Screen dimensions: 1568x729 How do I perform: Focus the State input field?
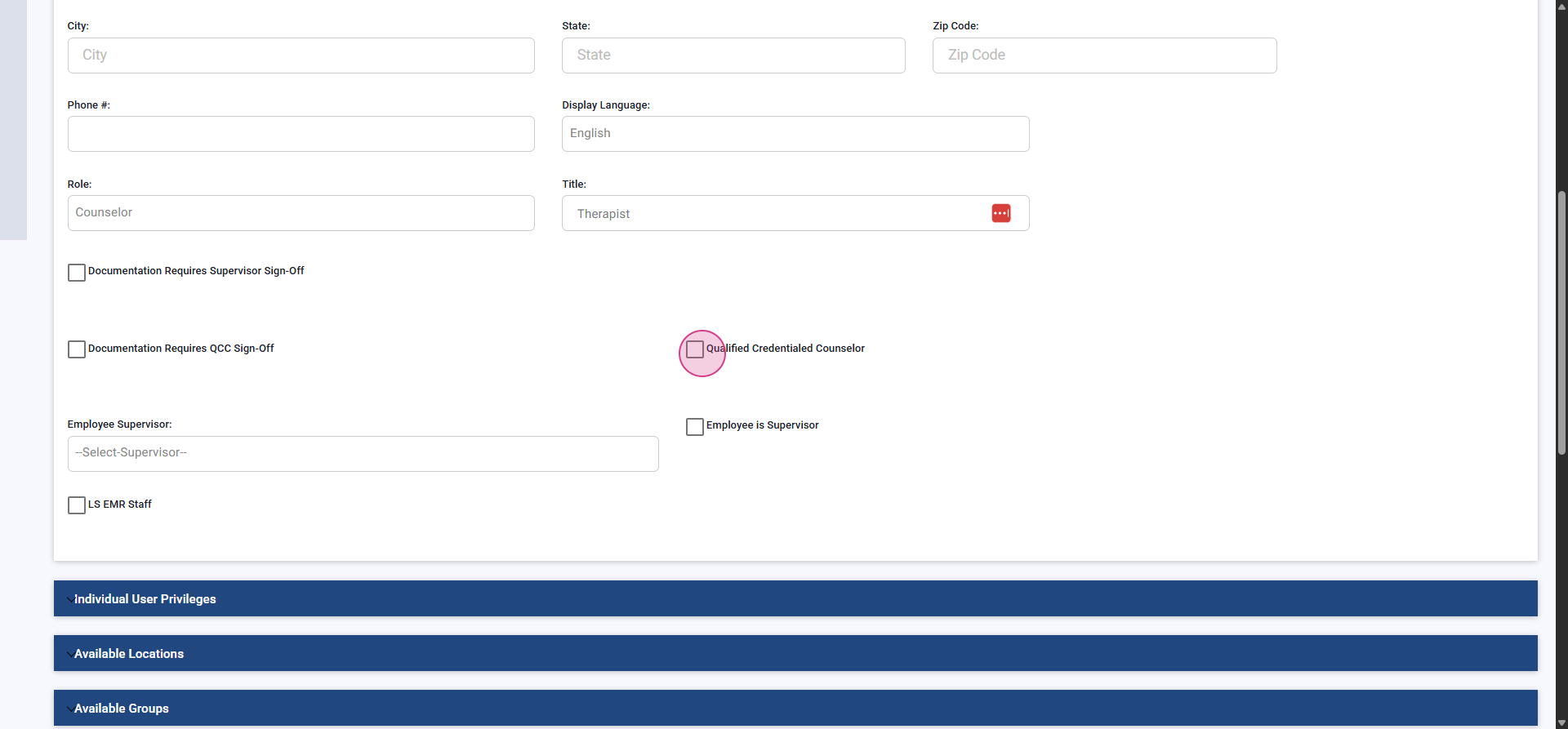coord(733,56)
